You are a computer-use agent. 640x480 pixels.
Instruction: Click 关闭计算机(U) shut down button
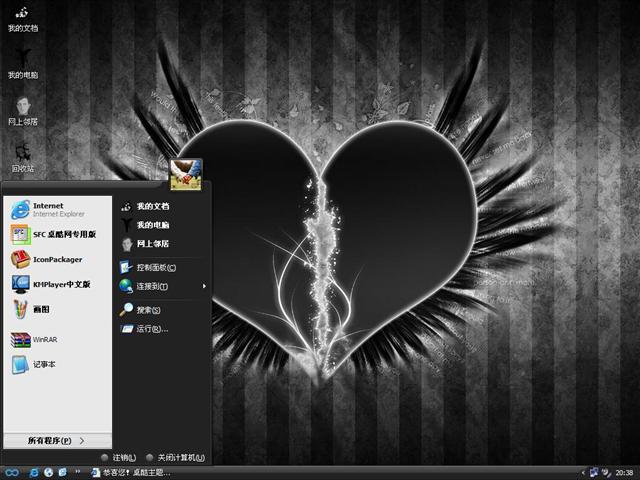(x=176, y=458)
